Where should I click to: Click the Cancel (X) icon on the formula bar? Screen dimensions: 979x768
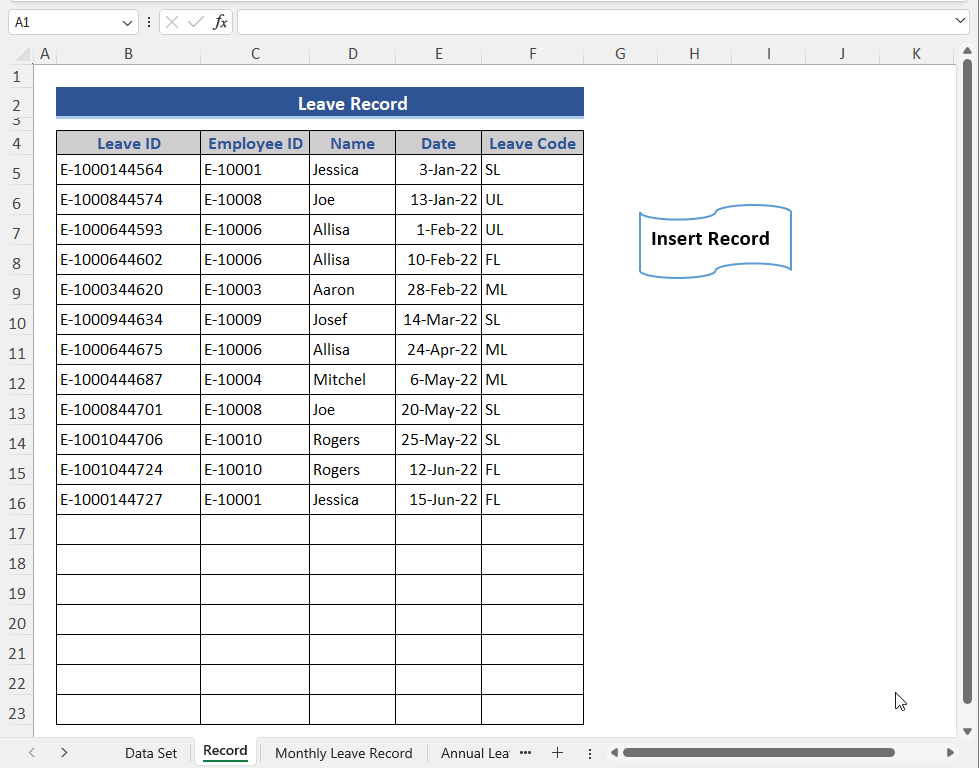click(x=172, y=22)
